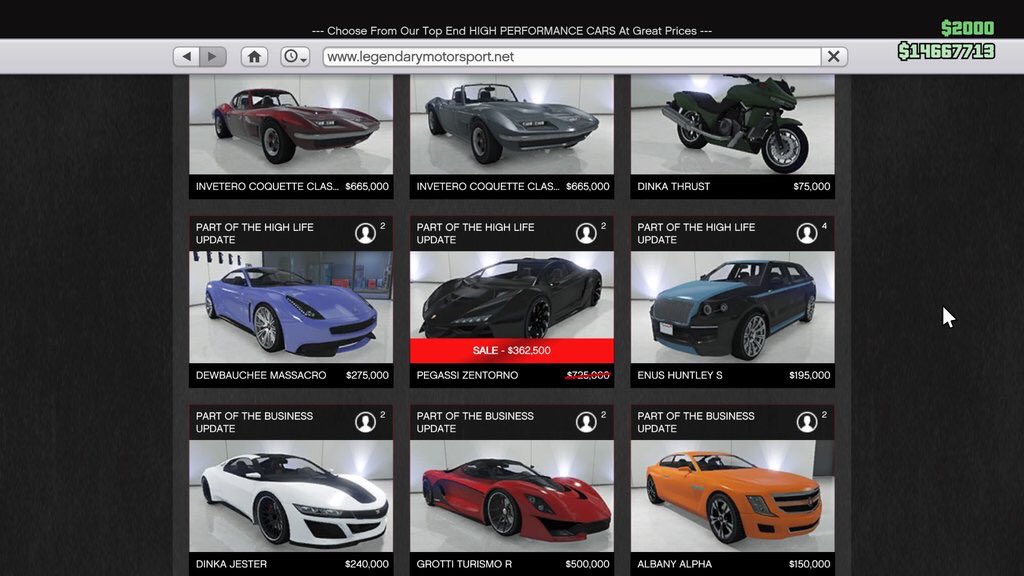The image size is (1024, 576).
Task: Click the legendarymotorsport.net address bar
Action: (x=571, y=57)
